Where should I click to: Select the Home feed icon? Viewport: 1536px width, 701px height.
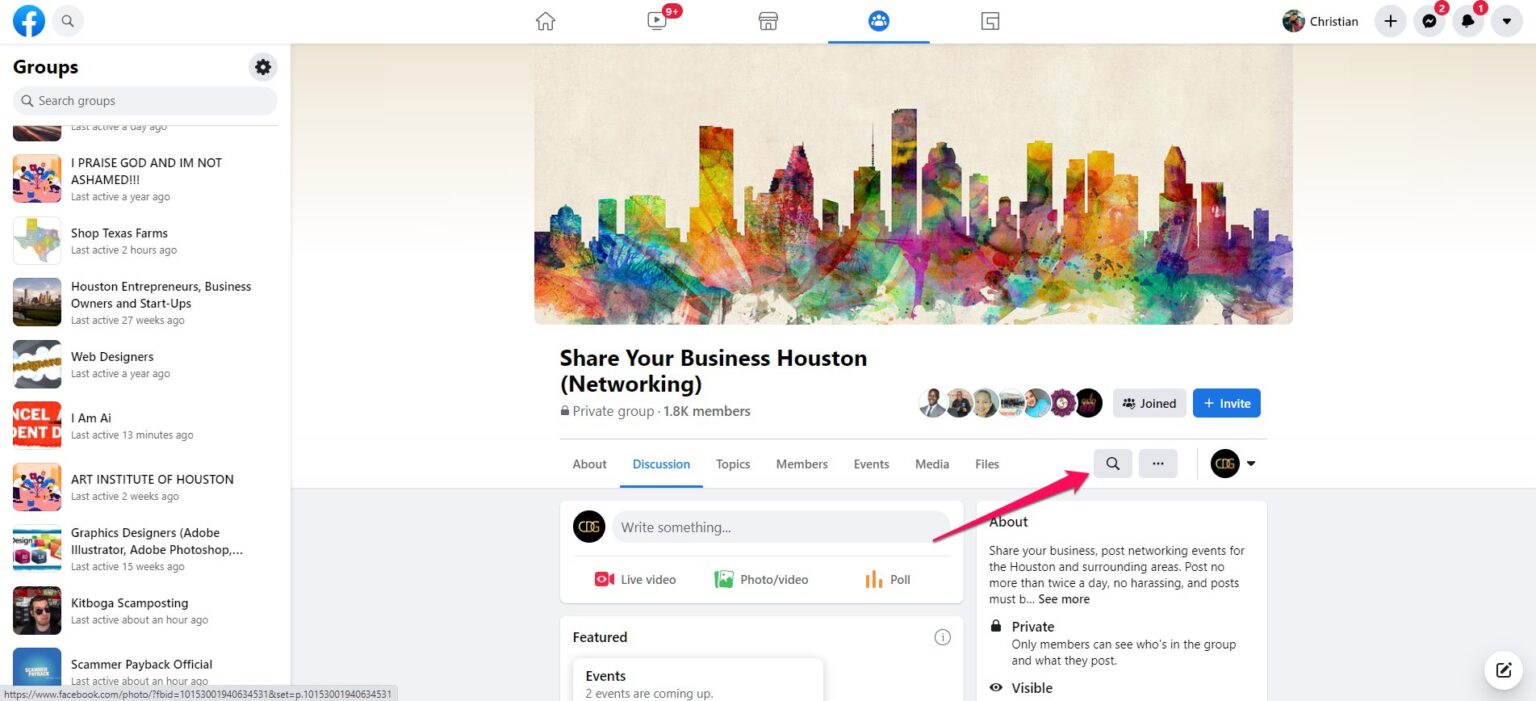(x=546, y=20)
